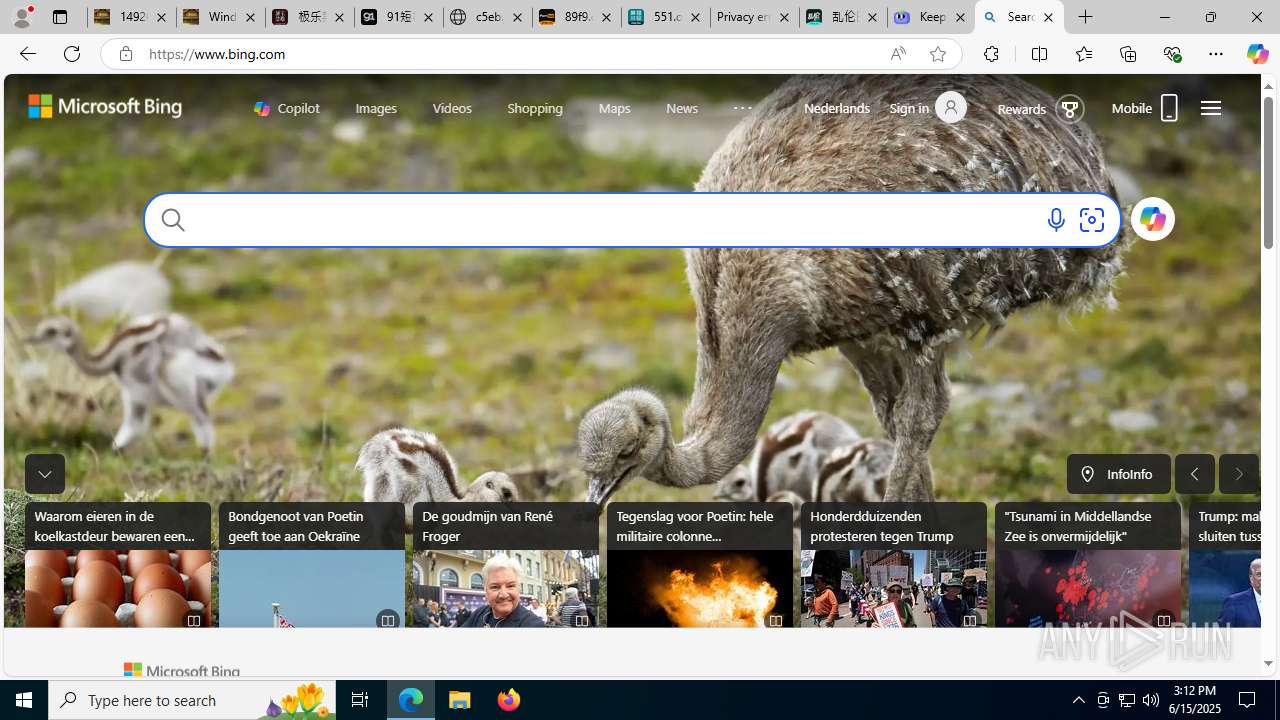The image size is (1280, 720).
Task: Open Task View on the taskbar
Action: [359, 700]
